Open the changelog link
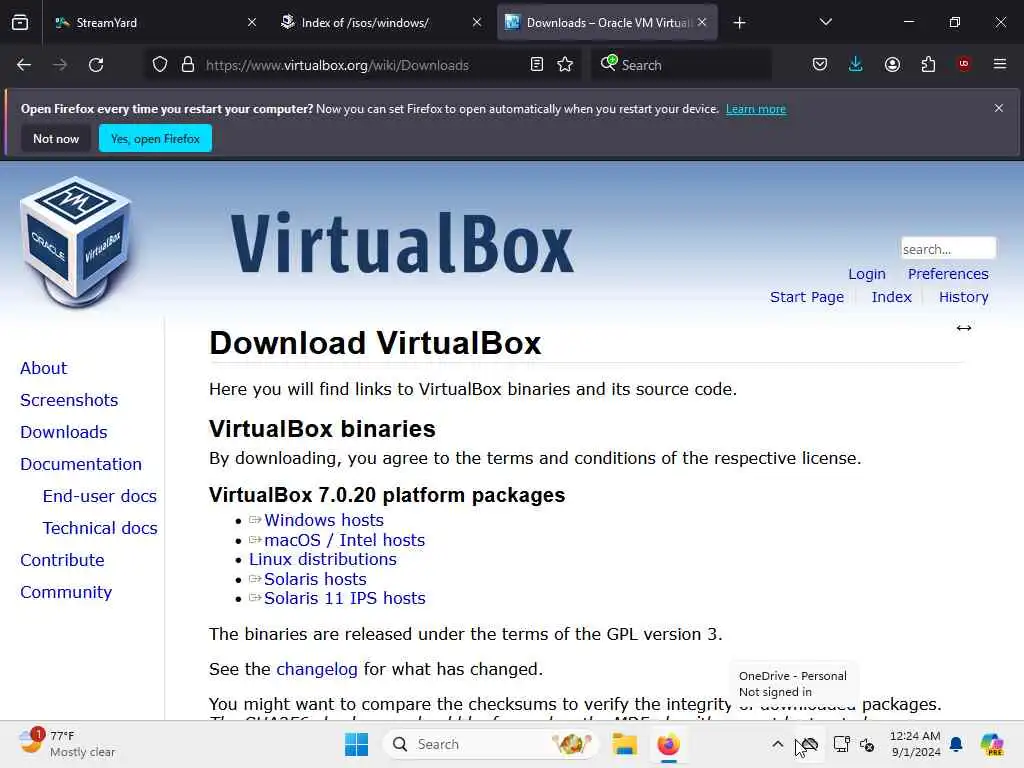Screen dimensions: 1024x768 (317, 669)
